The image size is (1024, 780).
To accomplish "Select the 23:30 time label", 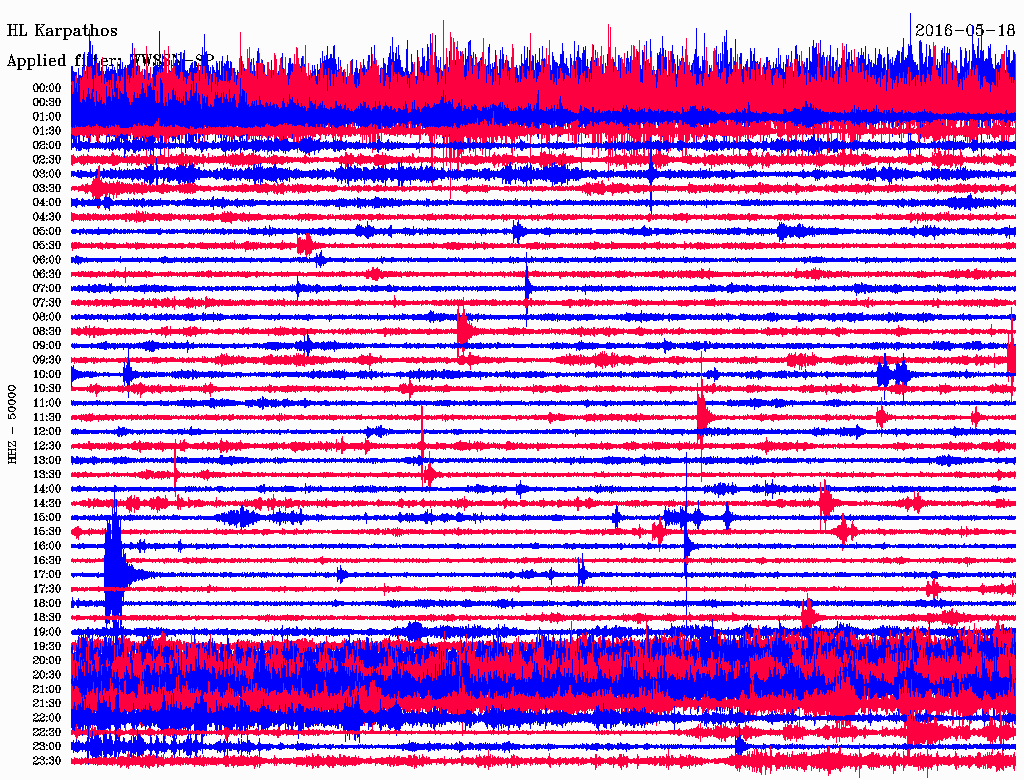I will [46, 760].
